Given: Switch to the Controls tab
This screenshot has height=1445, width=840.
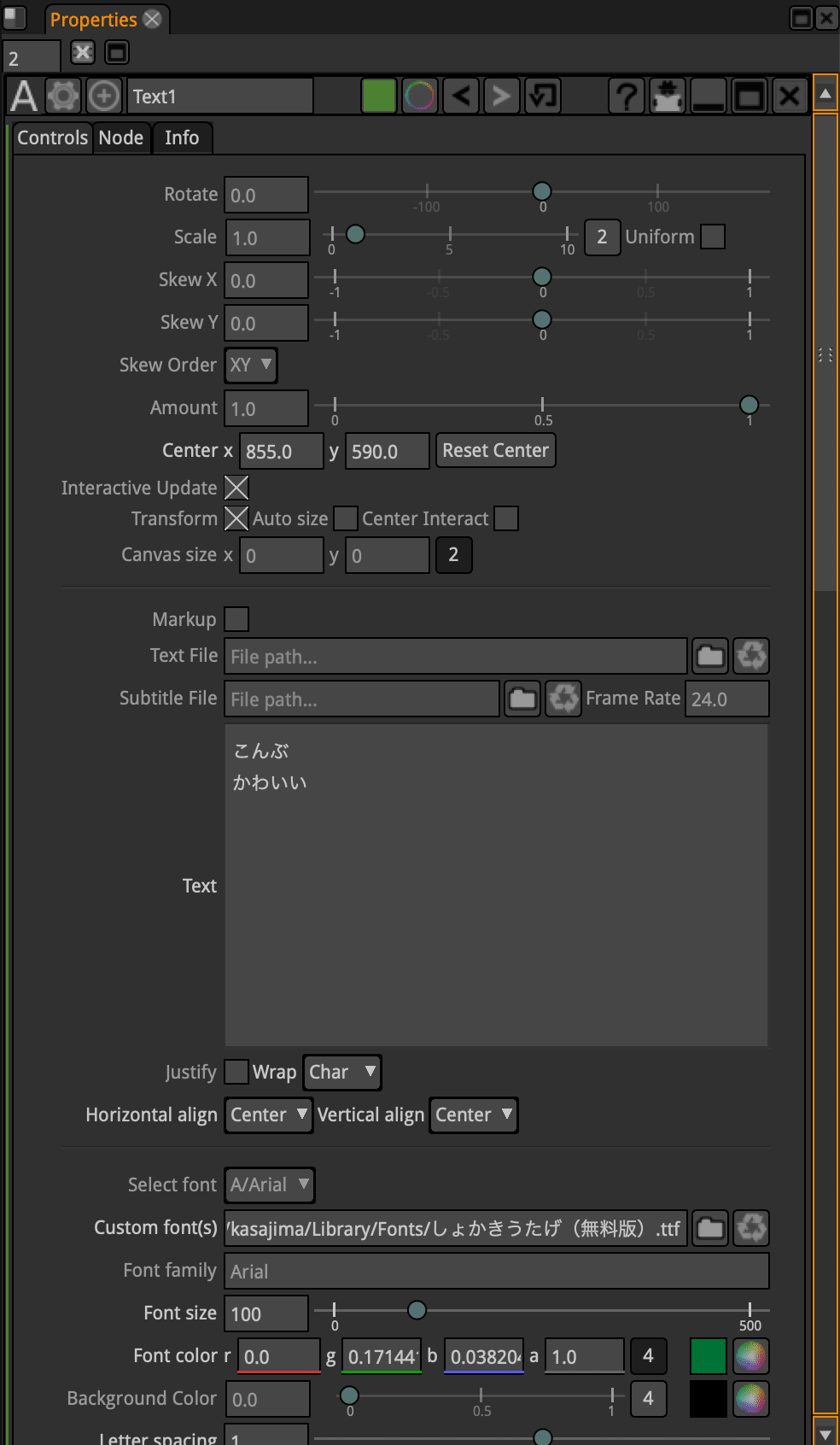Looking at the screenshot, I should [53, 138].
